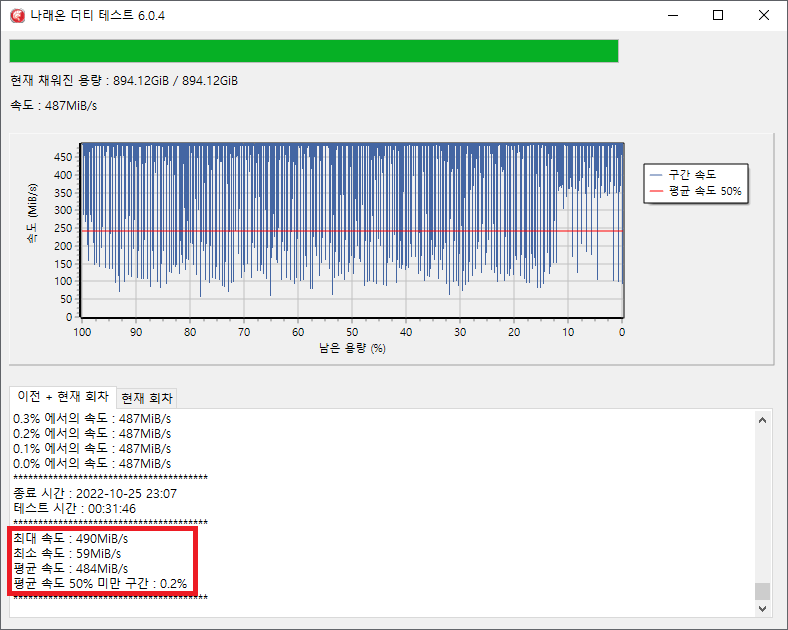788x630 pixels.
Task: Close the Dirty Test window
Action: coord(764,16)
